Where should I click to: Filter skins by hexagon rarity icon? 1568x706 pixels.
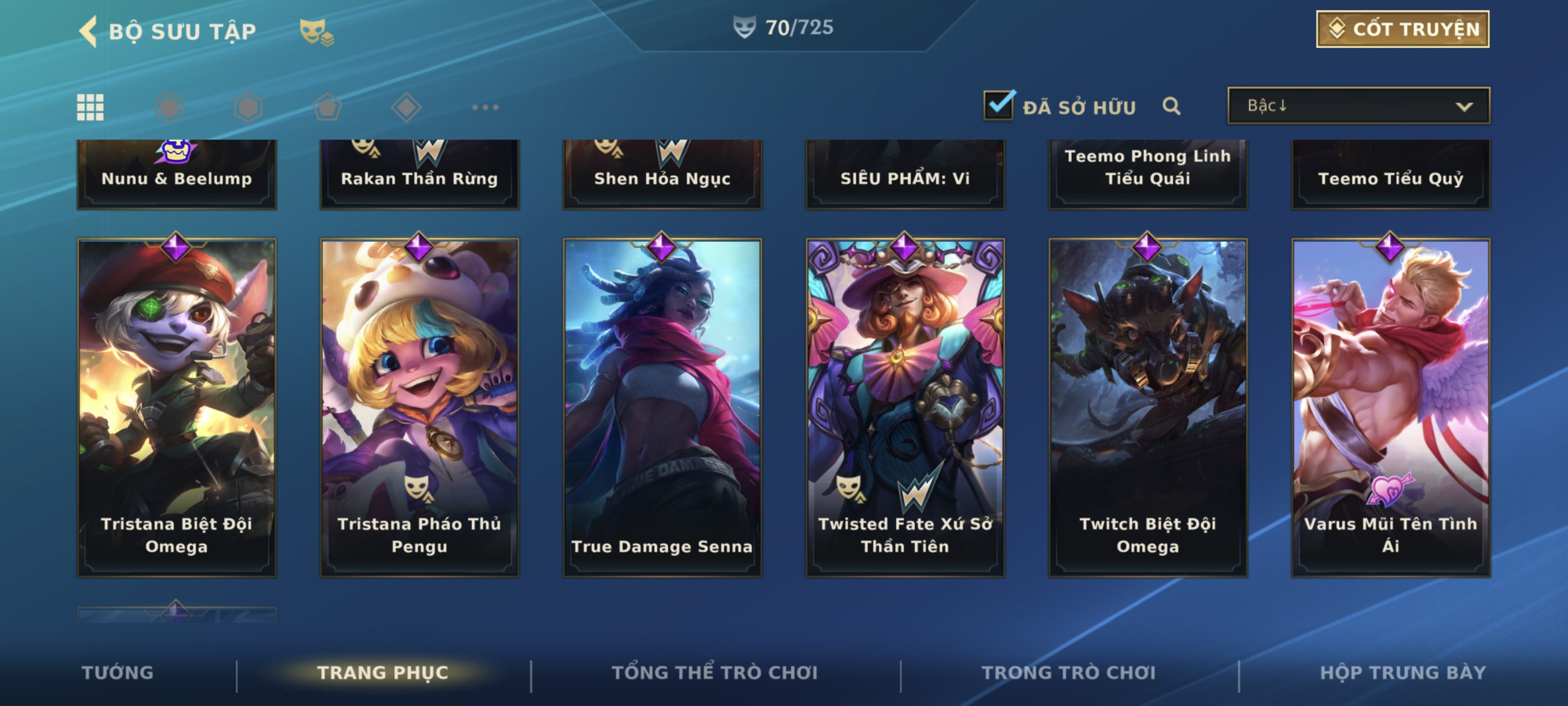coord(248,107)
